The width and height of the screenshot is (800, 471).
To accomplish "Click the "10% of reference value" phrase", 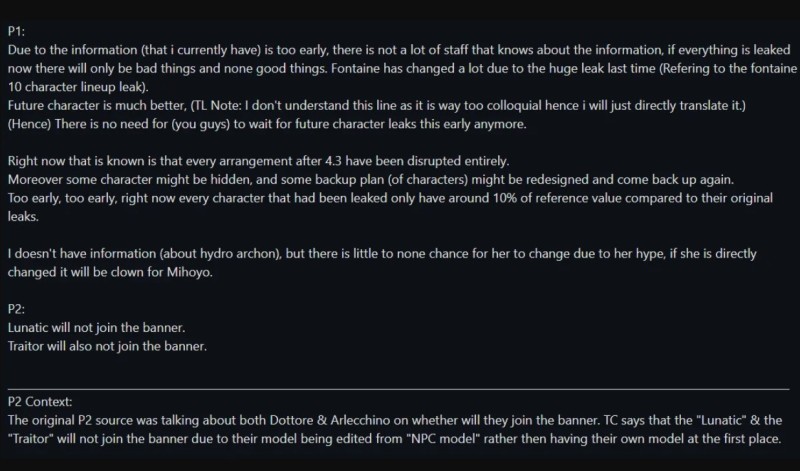I will 557,198.
